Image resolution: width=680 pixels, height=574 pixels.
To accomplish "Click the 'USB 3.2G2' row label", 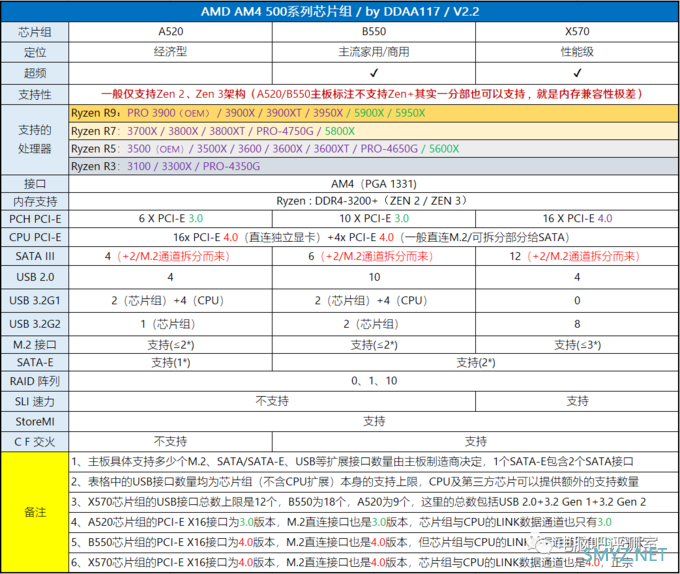I will pyautogui.click(x=35, y=324).
